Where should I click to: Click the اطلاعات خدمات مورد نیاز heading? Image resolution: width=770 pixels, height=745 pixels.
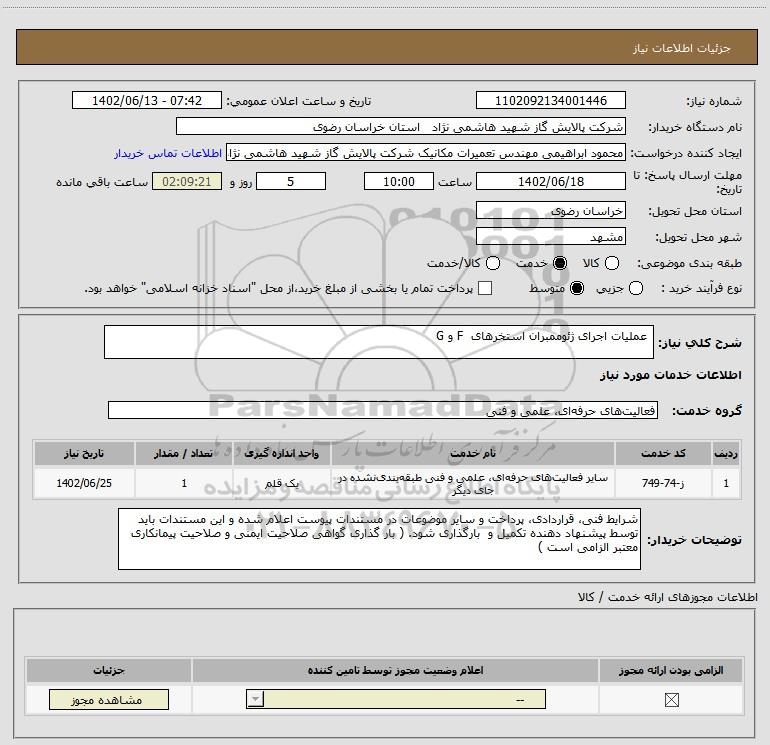click(x=670, y=375)
